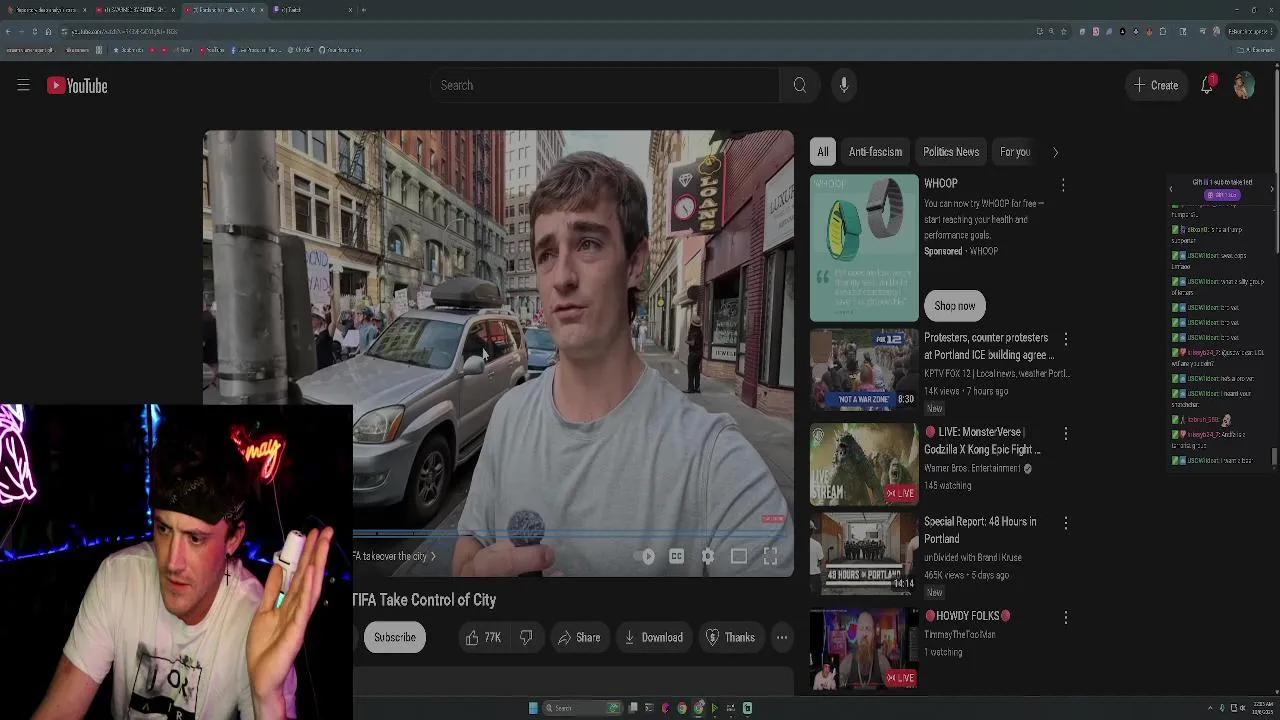Send a Thanks to the creator
1280x720 pixels.
coord(730,637)
